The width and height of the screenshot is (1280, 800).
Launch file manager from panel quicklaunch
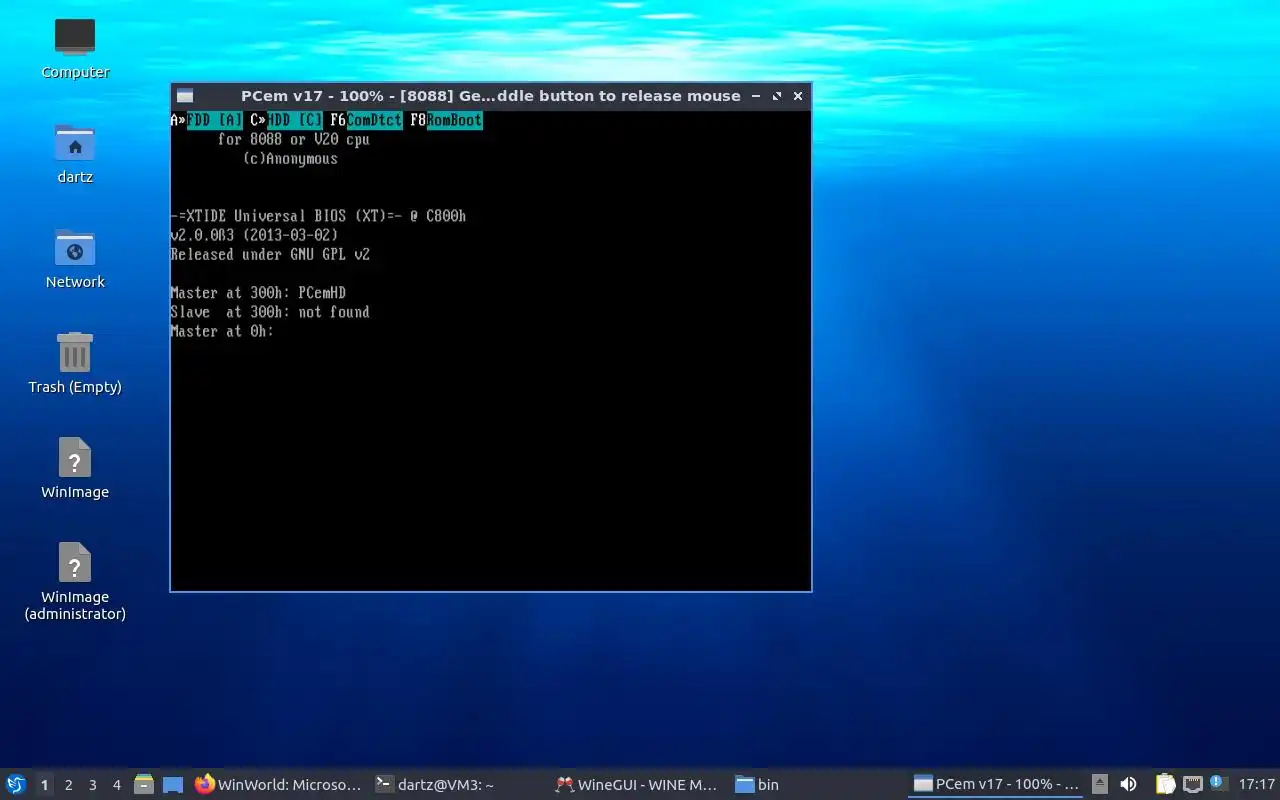pyautogui.click(x=144, y=785)
